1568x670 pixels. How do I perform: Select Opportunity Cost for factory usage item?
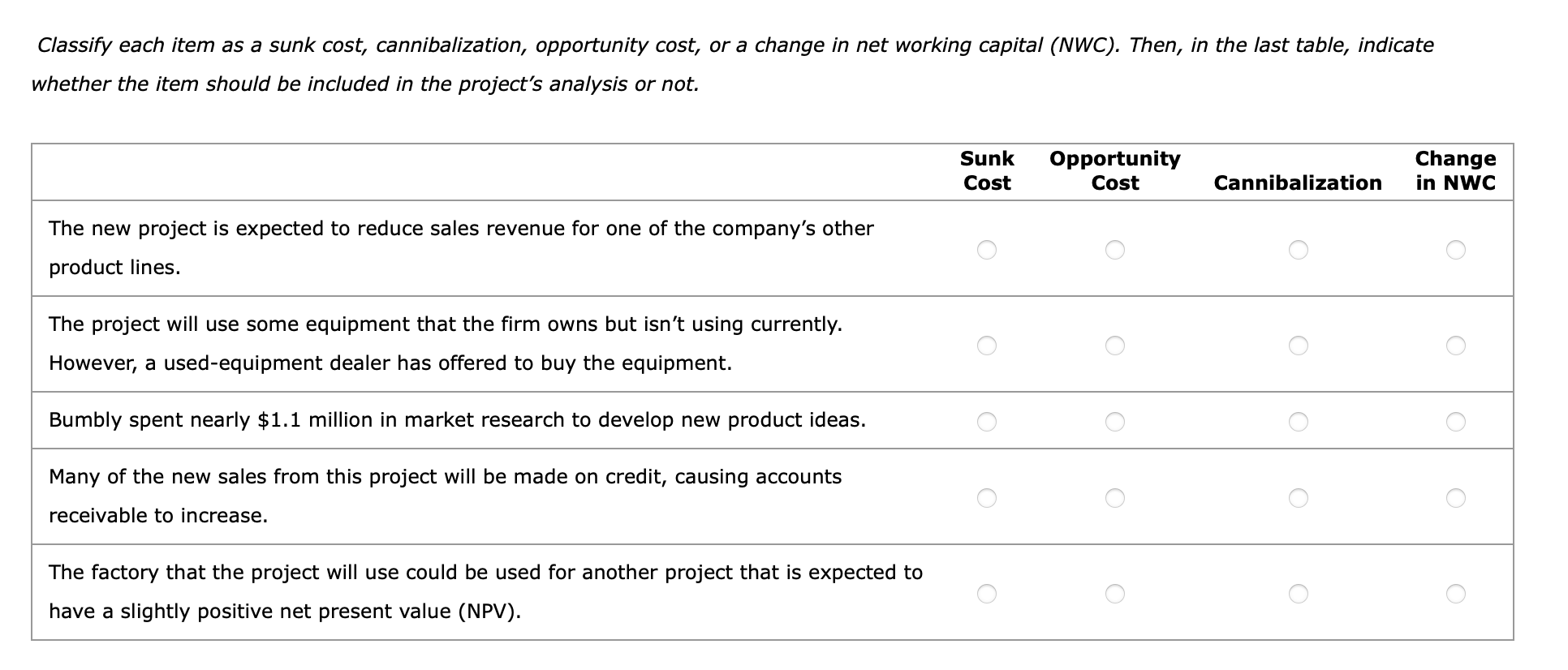click(x=1116, y=593)
